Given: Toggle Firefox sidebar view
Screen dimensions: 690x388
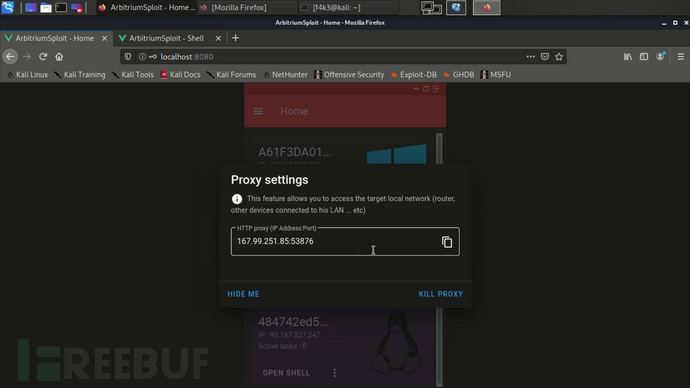Looking at the screenshot, I should (x=644, y=57).
